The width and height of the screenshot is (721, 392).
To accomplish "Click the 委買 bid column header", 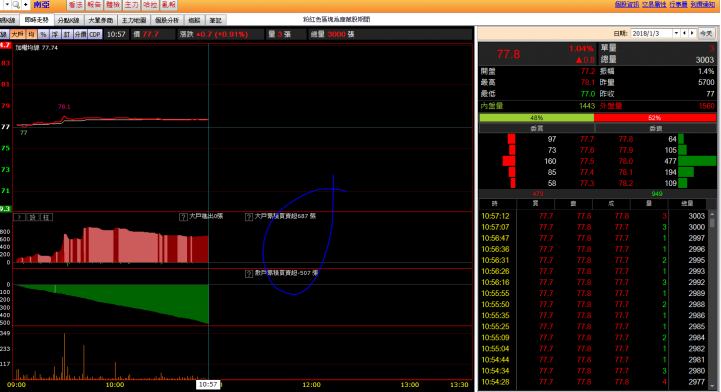I will click(x=537, y=129).
